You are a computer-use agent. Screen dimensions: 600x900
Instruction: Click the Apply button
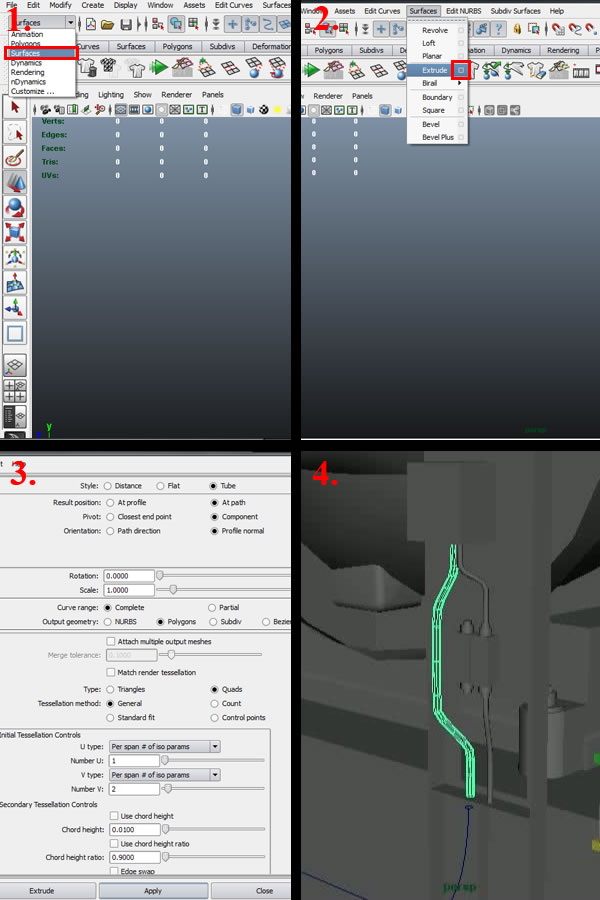click(153, 891)
